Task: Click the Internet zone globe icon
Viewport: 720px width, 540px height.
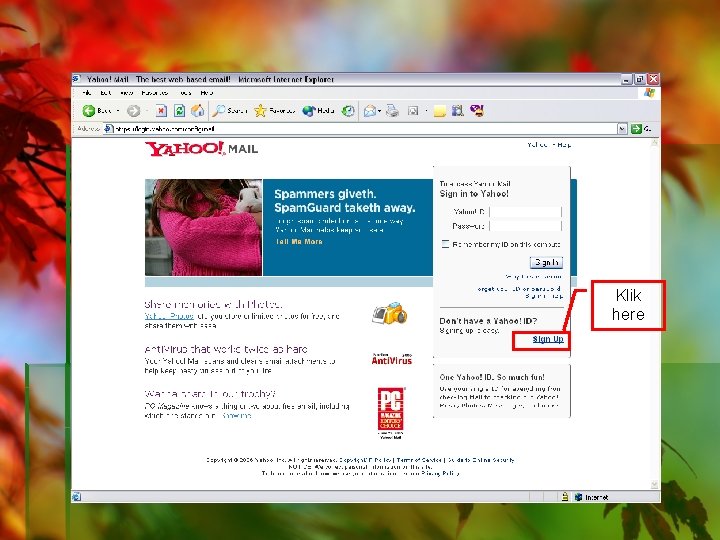Action: (x=579, y=497)
